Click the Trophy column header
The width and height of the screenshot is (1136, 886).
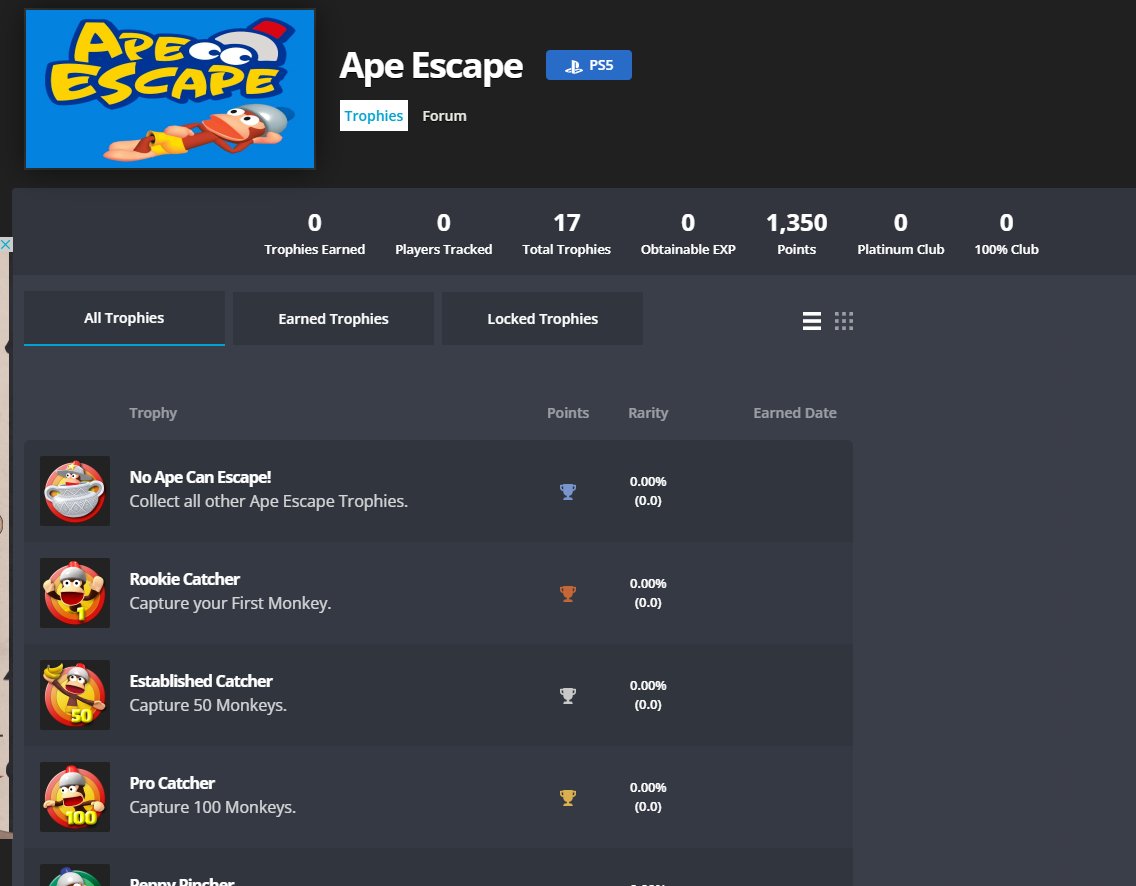click(x=153, y=413)
